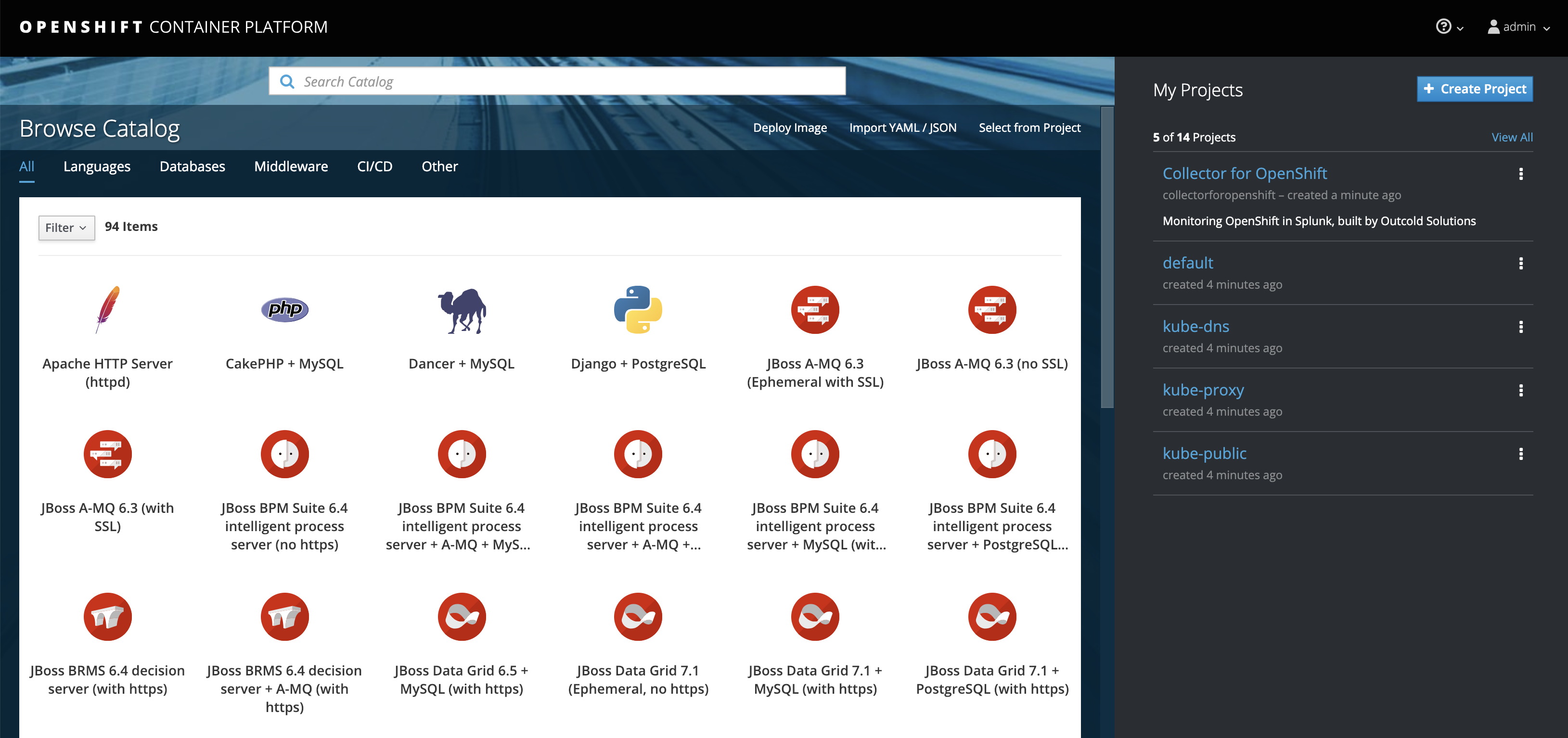Click the catalog vertical scrollbar
Image resolution: width=1568 pixels, height=738 pixels.
[x=1106, y=257]
